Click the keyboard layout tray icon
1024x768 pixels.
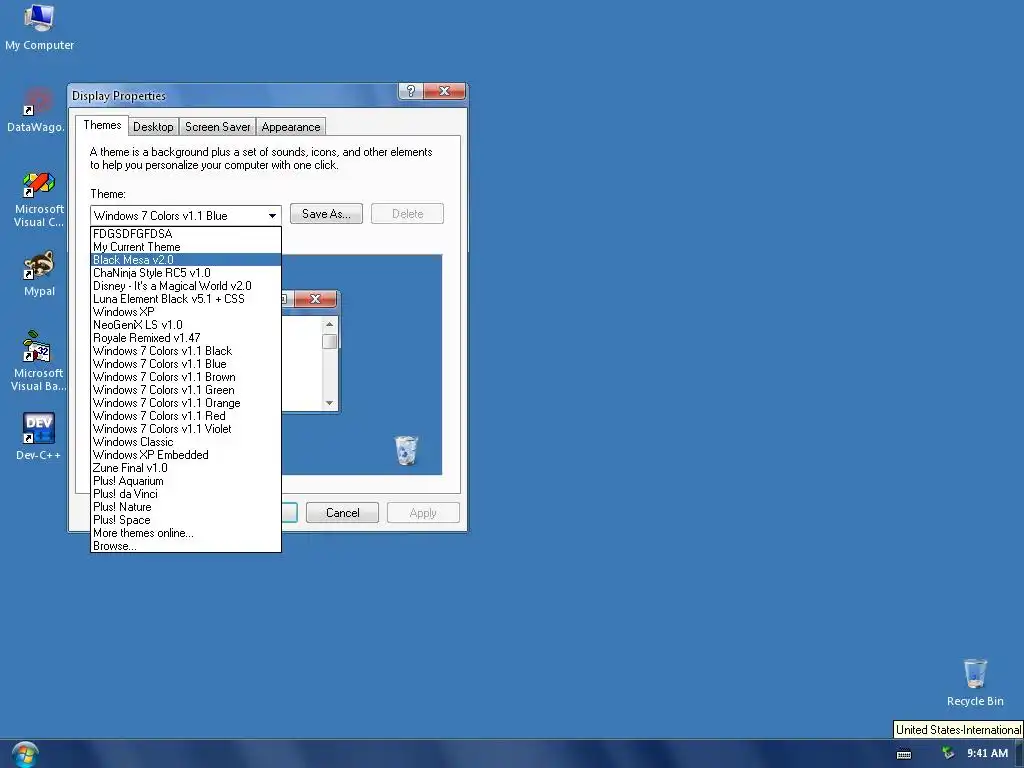point(904,754)
